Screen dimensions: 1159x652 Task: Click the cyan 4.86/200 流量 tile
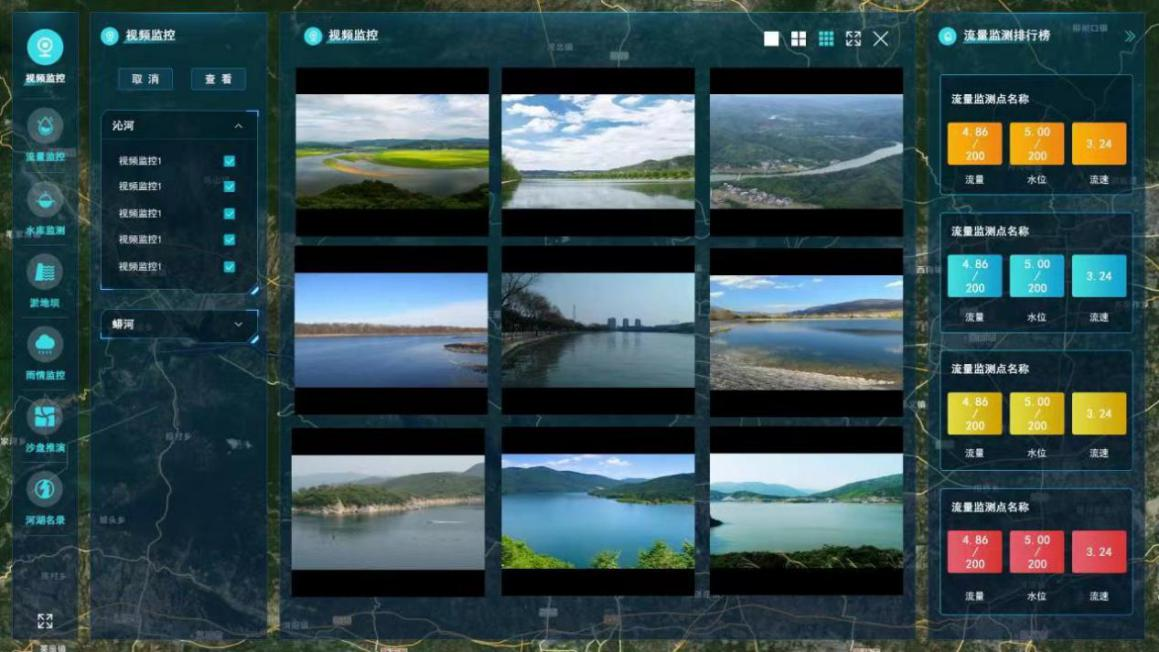(974, 276)
